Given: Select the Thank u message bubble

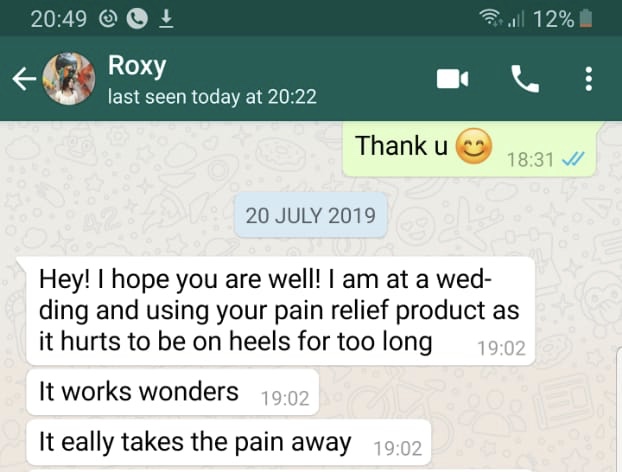Looking at the screenshot, I should pos(469,149).
